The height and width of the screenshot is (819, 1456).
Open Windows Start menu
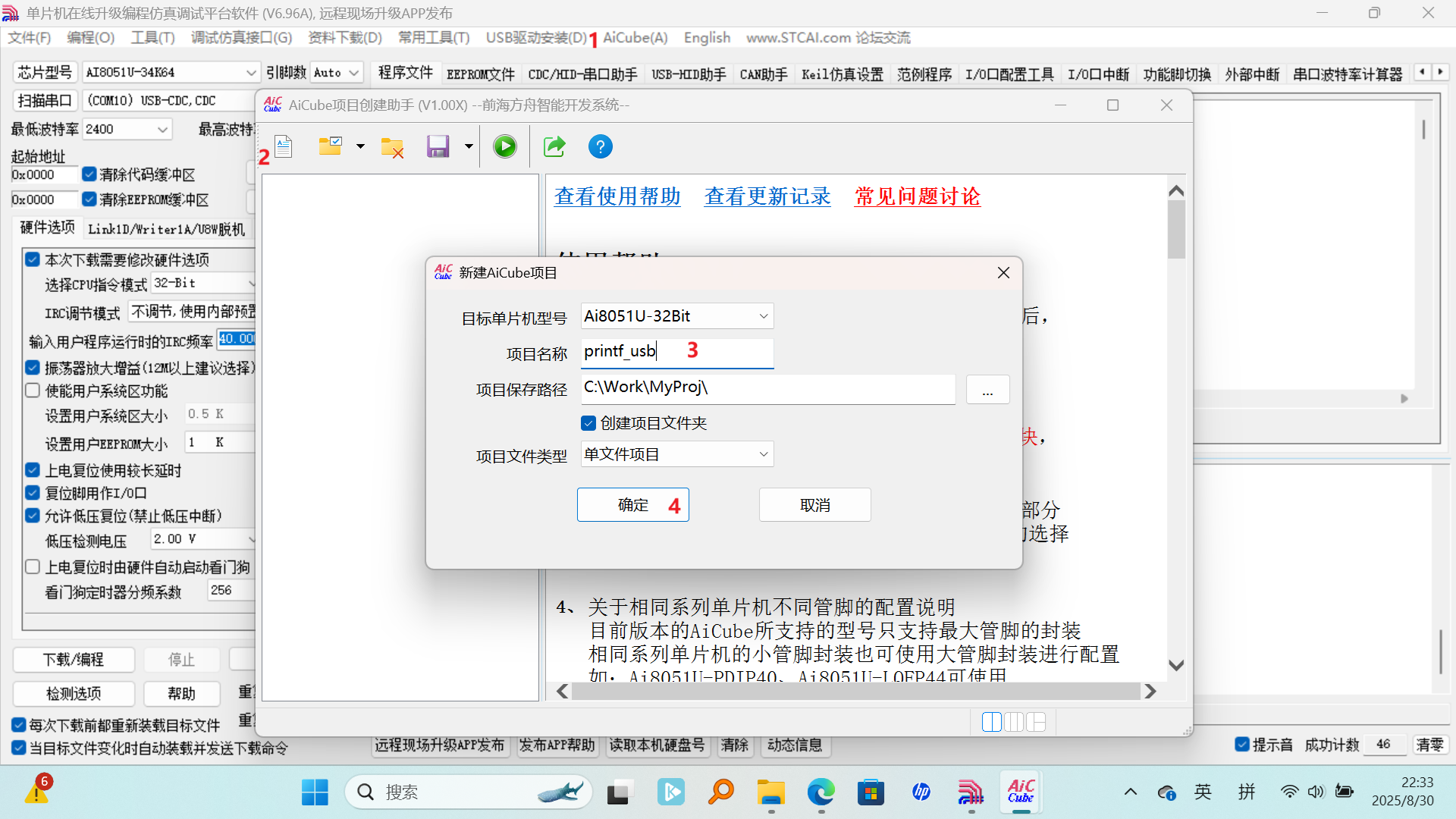(315, 792)
